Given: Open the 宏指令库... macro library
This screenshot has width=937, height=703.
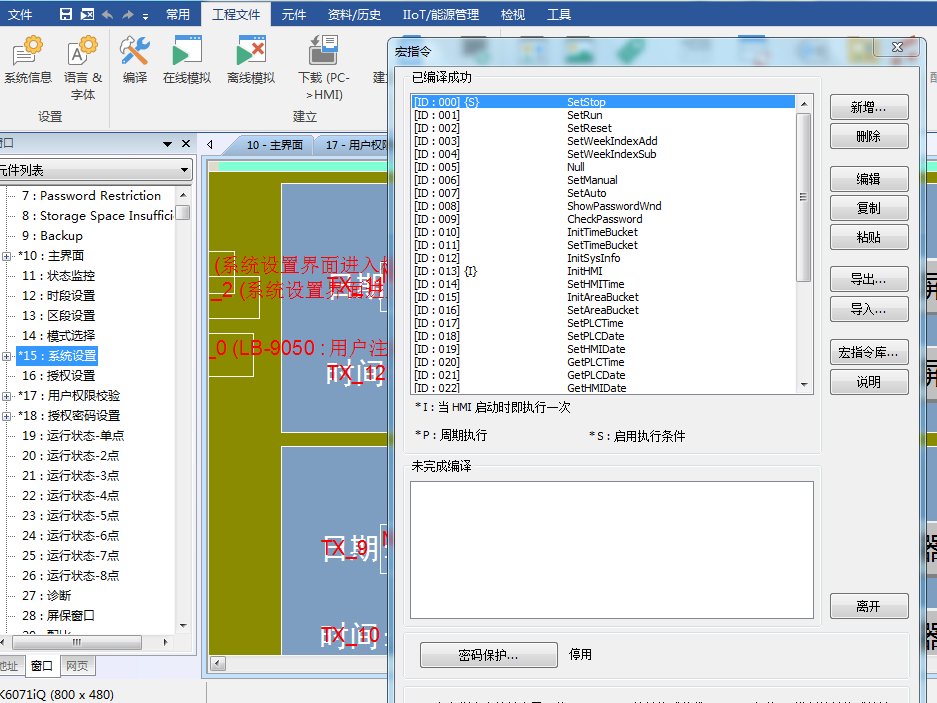Looking at the screenshot, I should tap(868, 352).
